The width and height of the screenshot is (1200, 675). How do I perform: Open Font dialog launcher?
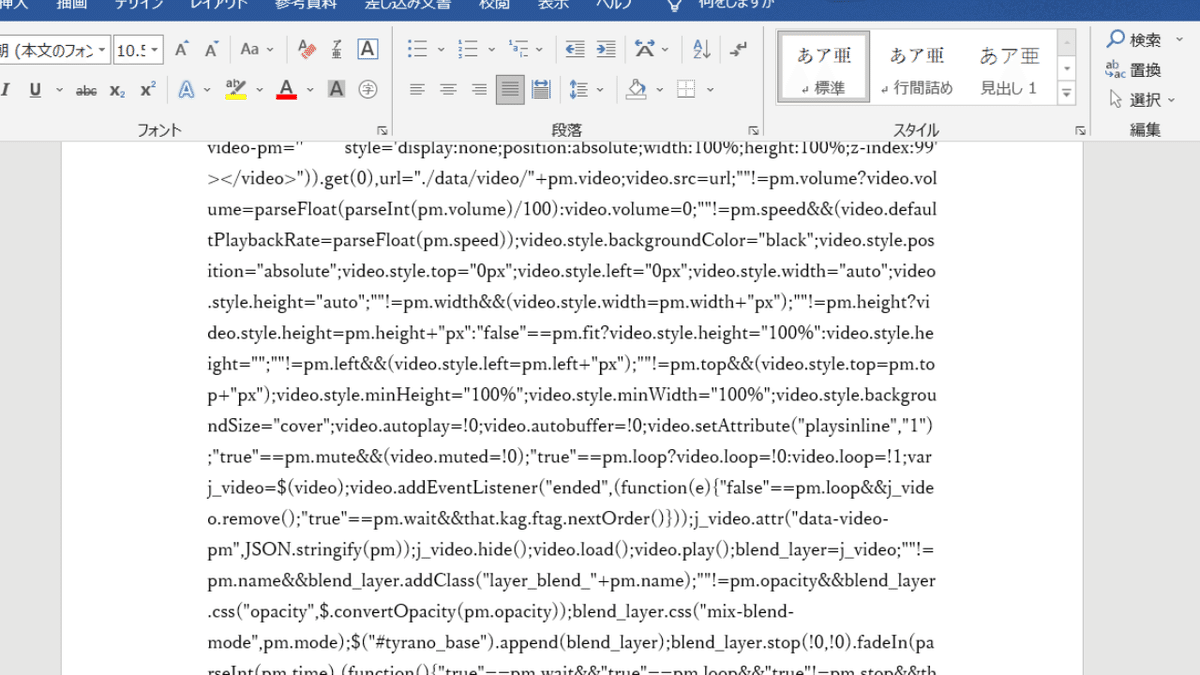tap(382, 130)
